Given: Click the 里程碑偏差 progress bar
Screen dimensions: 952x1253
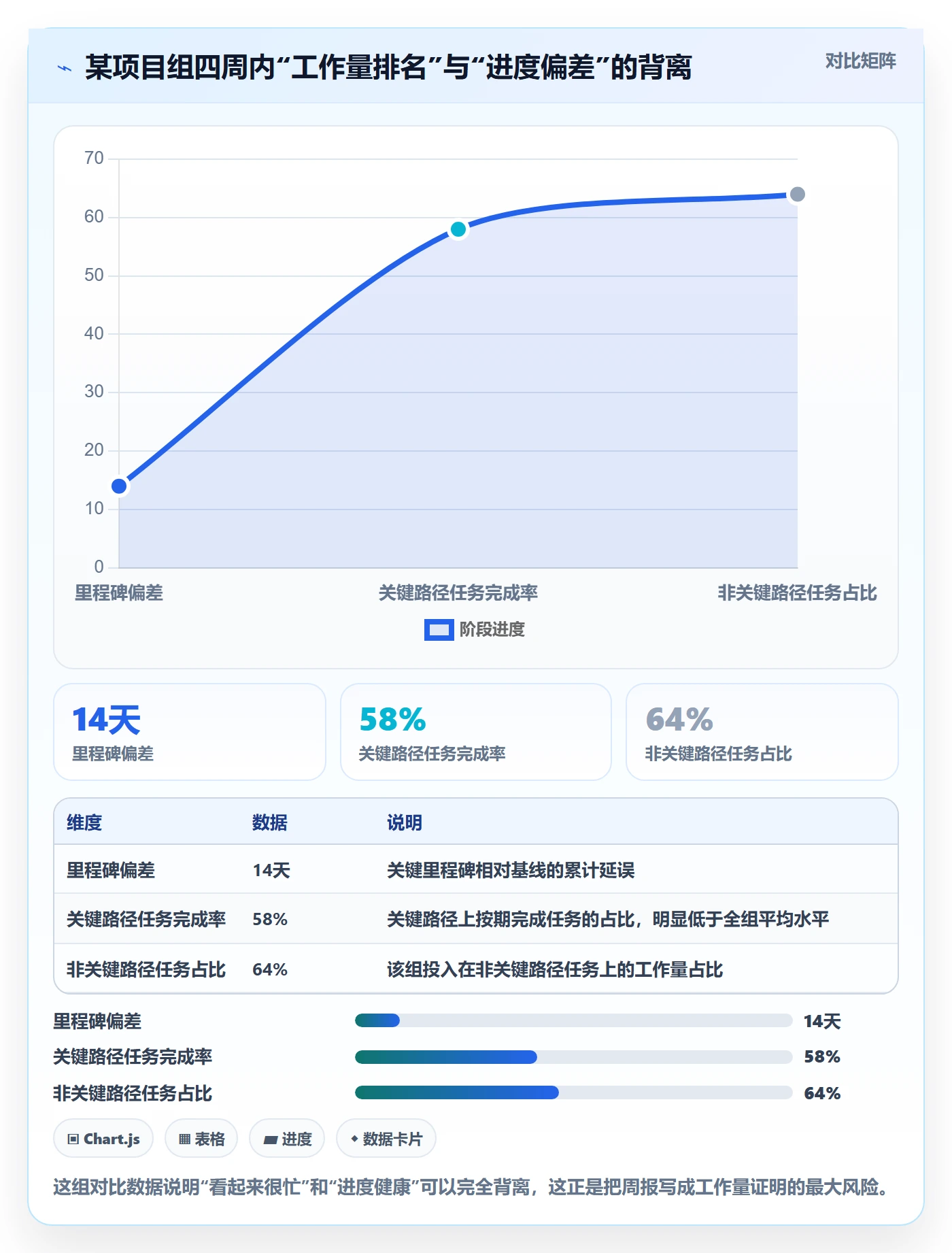Looking at the screenshot, I should (573, 1020).
